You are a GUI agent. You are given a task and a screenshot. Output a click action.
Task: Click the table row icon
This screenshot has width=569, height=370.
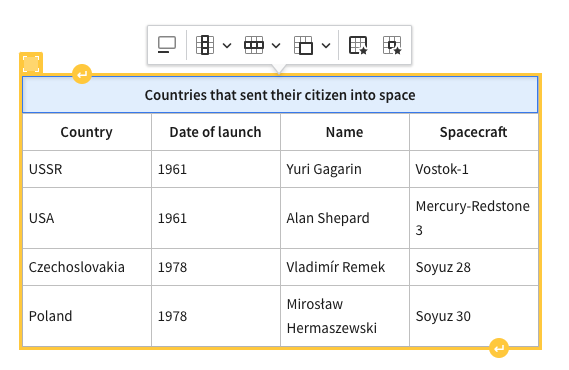click(254, 45)
